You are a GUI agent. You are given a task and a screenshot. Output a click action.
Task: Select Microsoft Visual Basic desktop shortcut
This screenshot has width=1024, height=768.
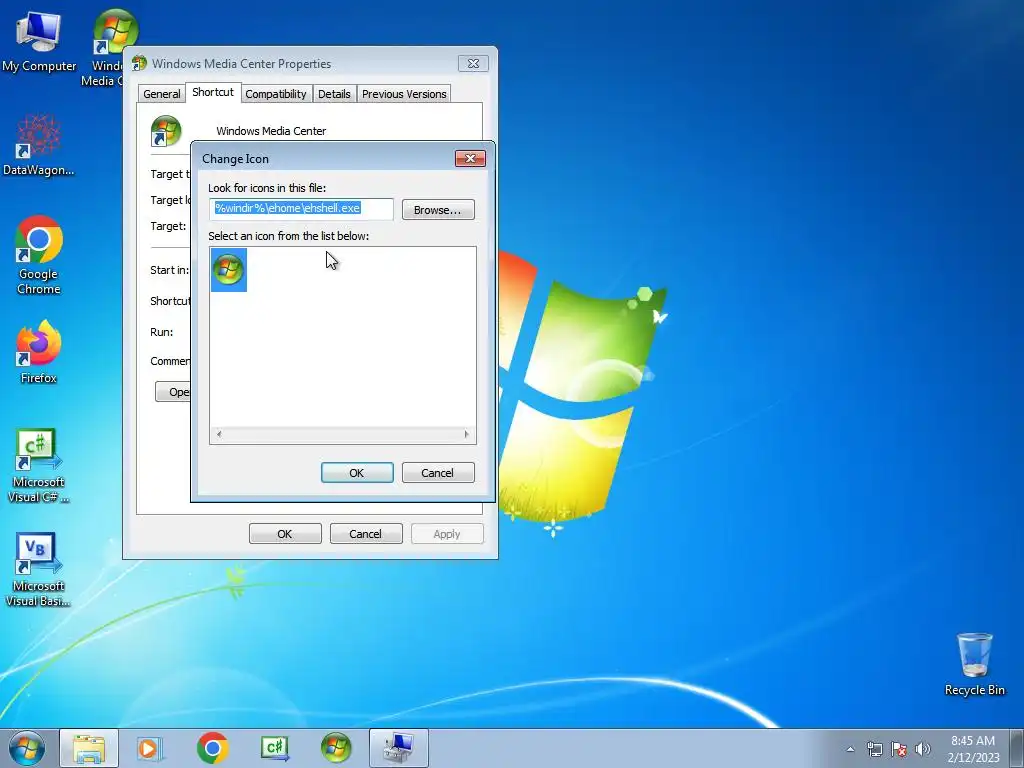(37, 569)
